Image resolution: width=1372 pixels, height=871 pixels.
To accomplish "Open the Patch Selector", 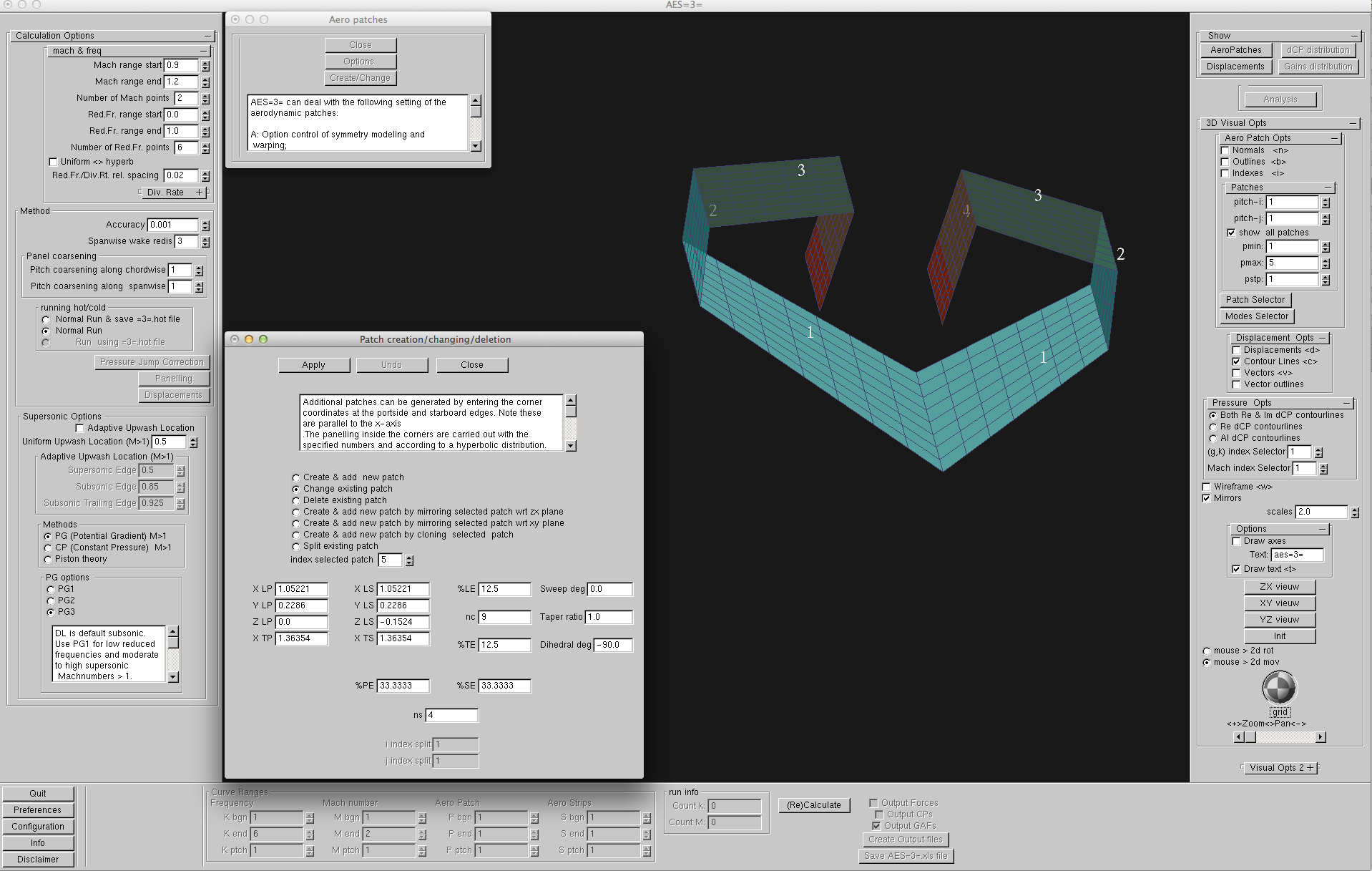I will coord(1255,300).
